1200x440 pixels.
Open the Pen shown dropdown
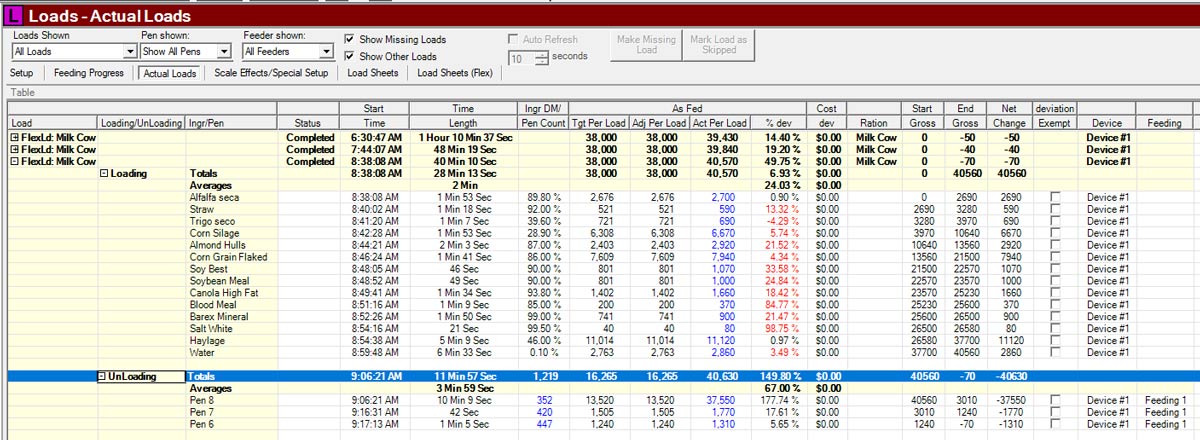pos(225,51)
